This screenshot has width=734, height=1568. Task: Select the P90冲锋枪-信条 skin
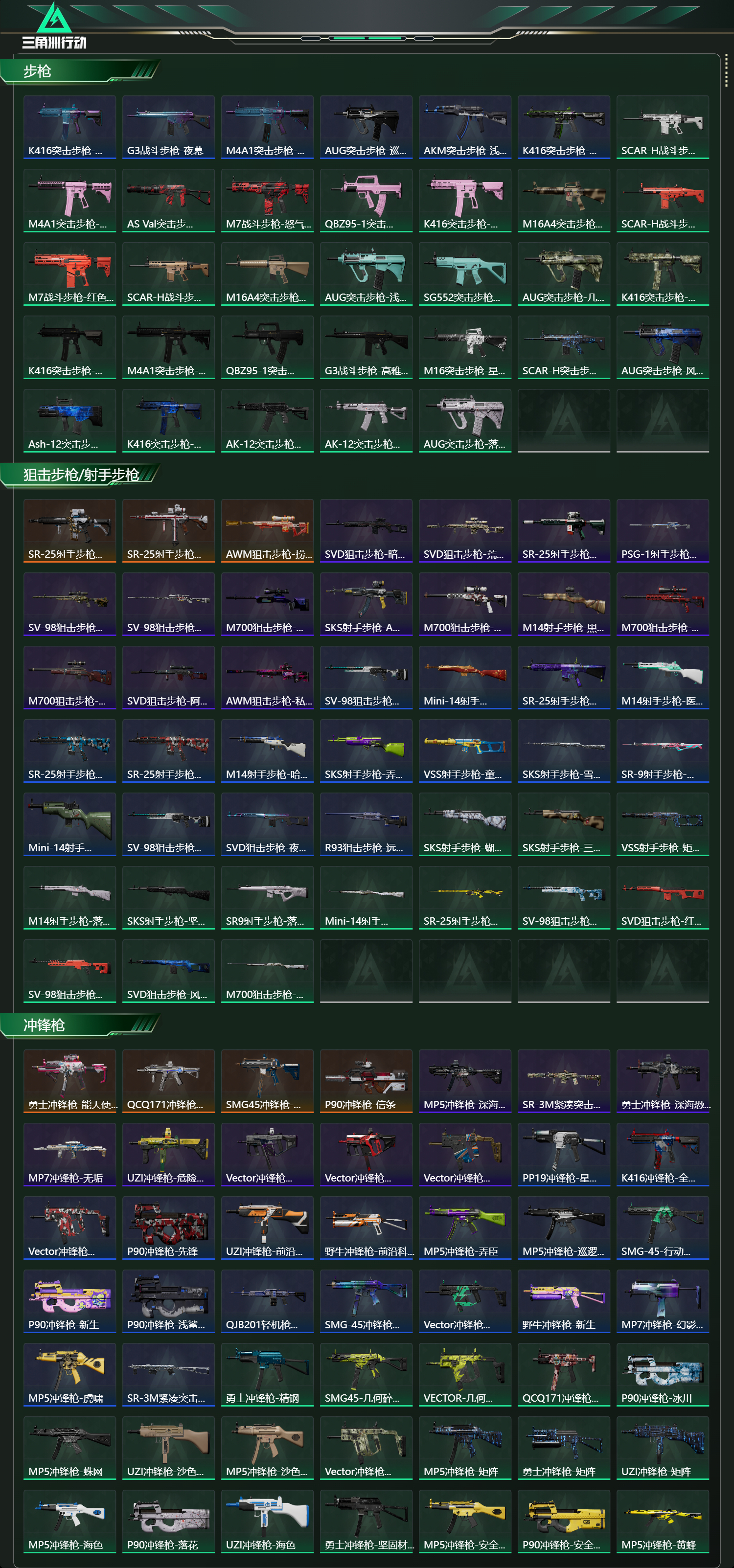(366, 1081)
